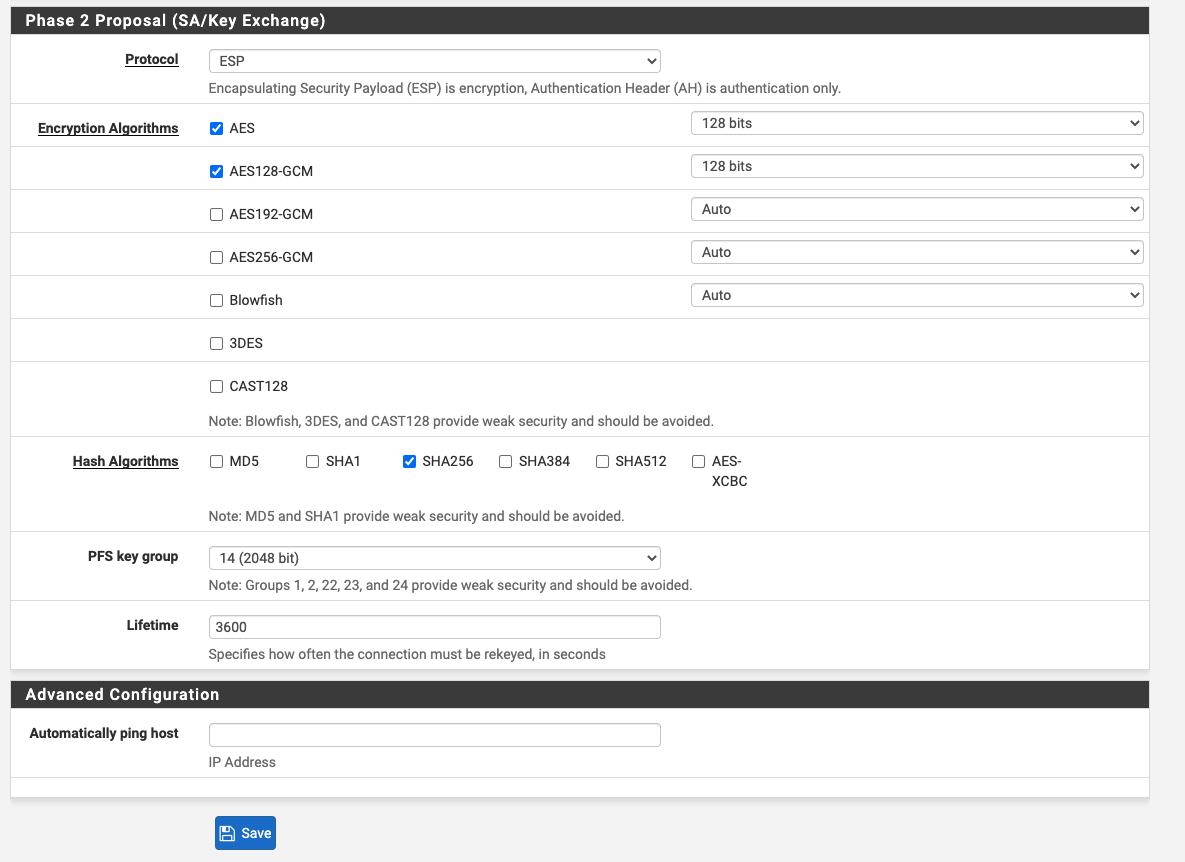The height and width of the screenshot is (862, 1185).
Task: Enable AES192-GCM encryption algorithm
Action: tap(216, 215)
